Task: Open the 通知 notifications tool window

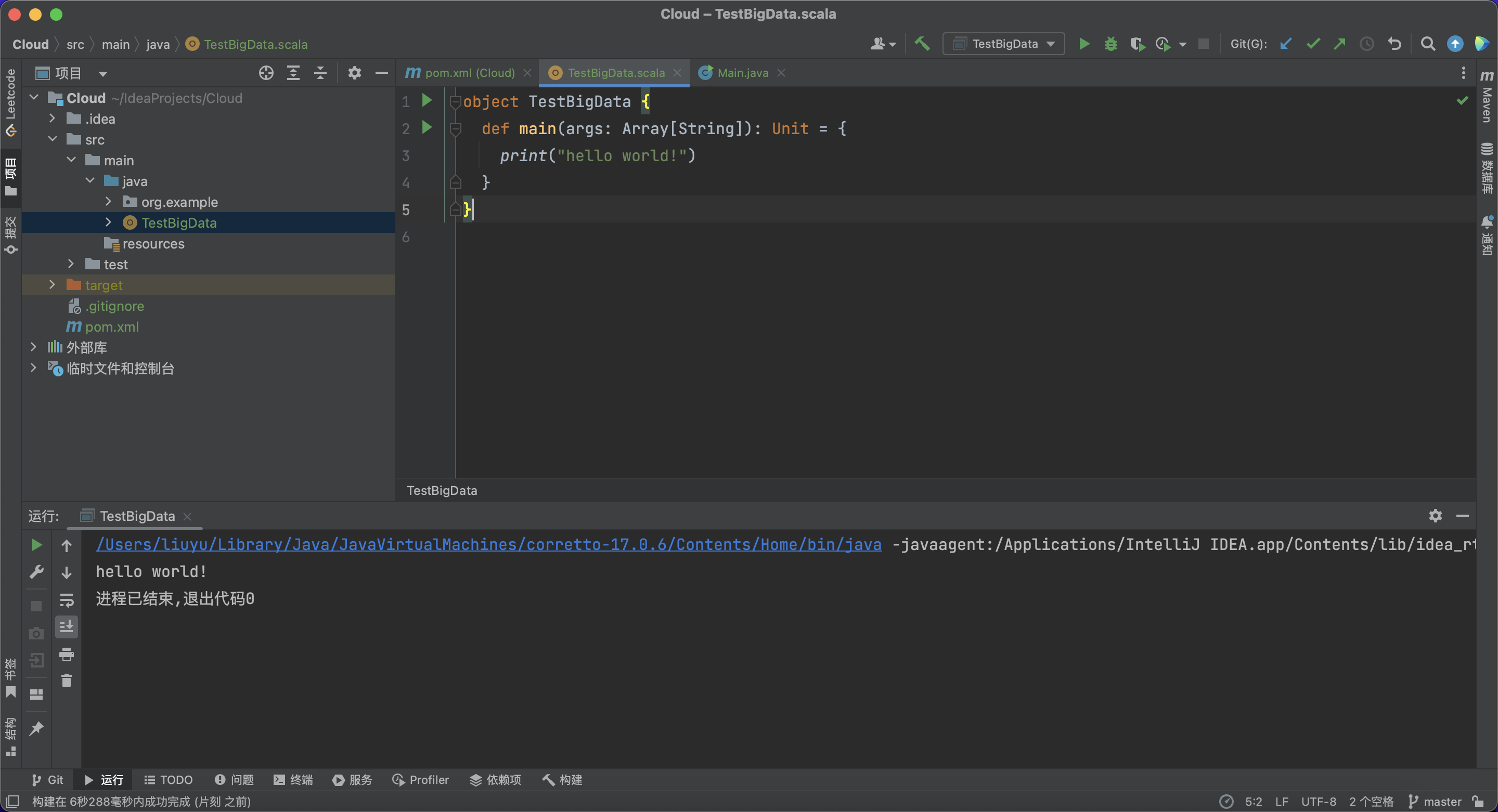Action: click(x=1487, y=236)
